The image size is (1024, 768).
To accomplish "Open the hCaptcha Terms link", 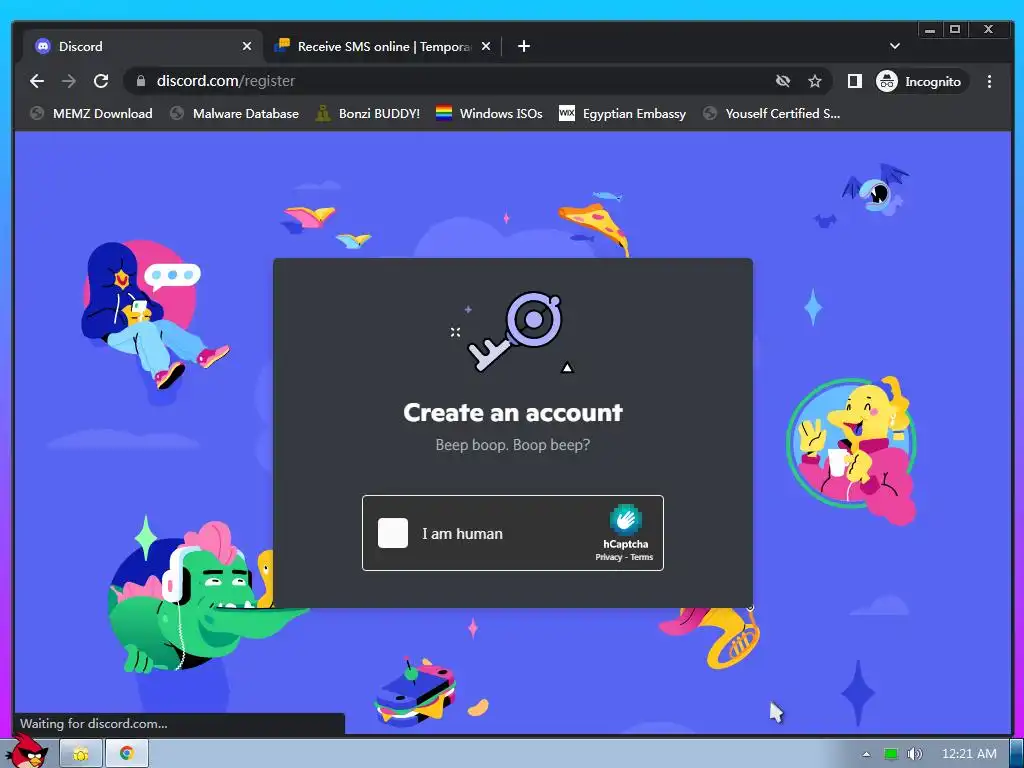I will [x=641, y=557].
